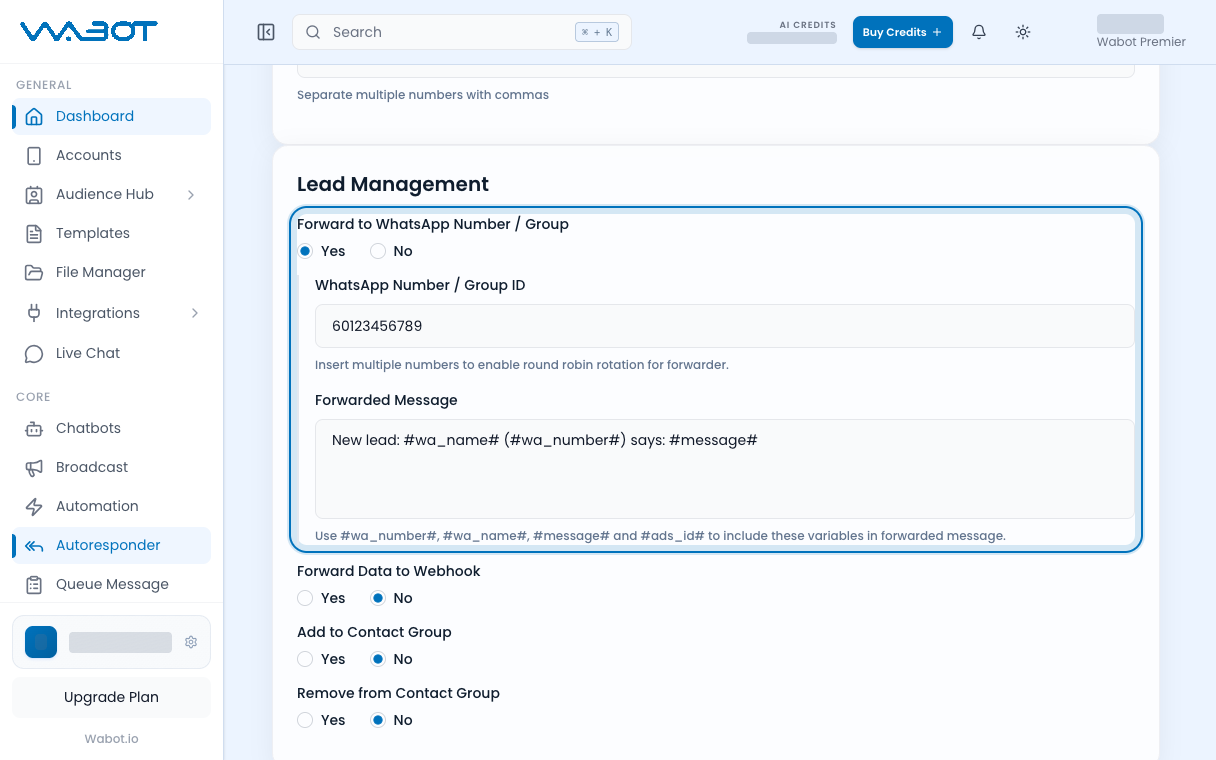Click the Autoresponder reply arrows icon
Screen dimensions: 1216x760
[x=34, y=545]
